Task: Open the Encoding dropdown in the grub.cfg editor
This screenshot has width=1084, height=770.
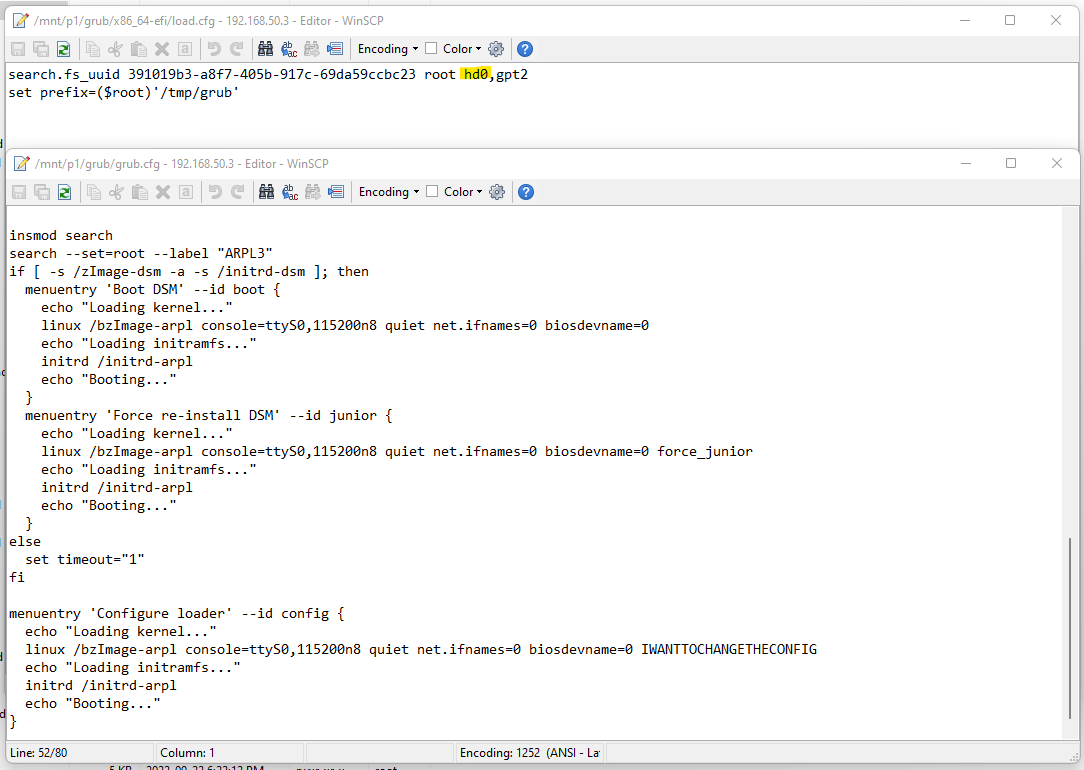Action: tap(387, 191)
